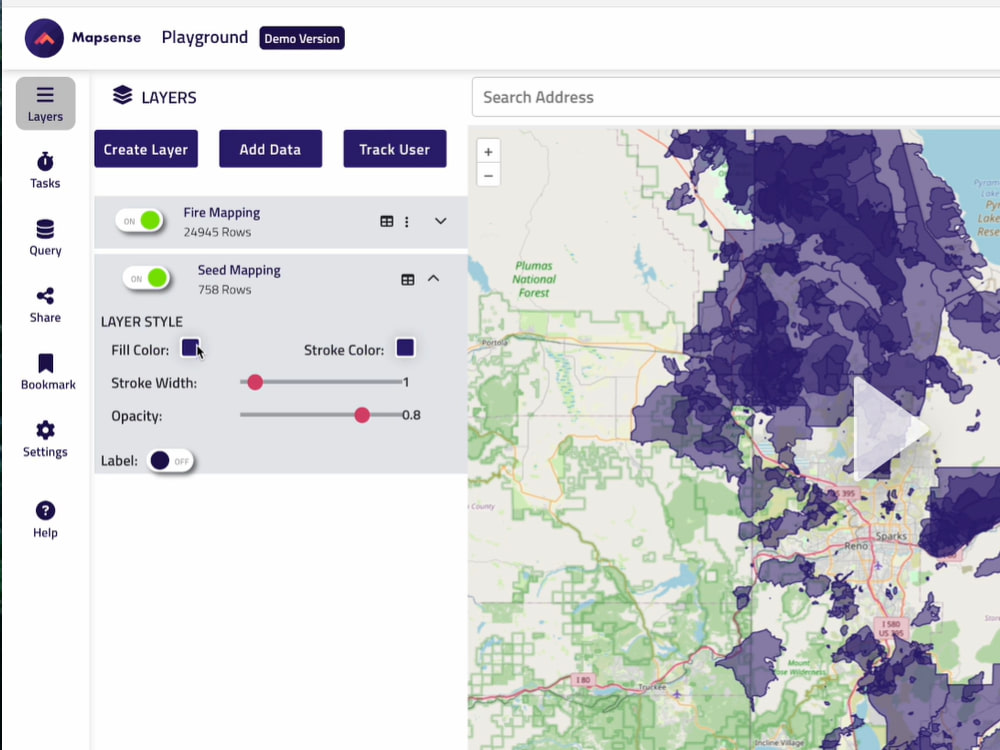Open the Help section
Image resolution: width=1000 pixels, height=750 pixels.
45,520
